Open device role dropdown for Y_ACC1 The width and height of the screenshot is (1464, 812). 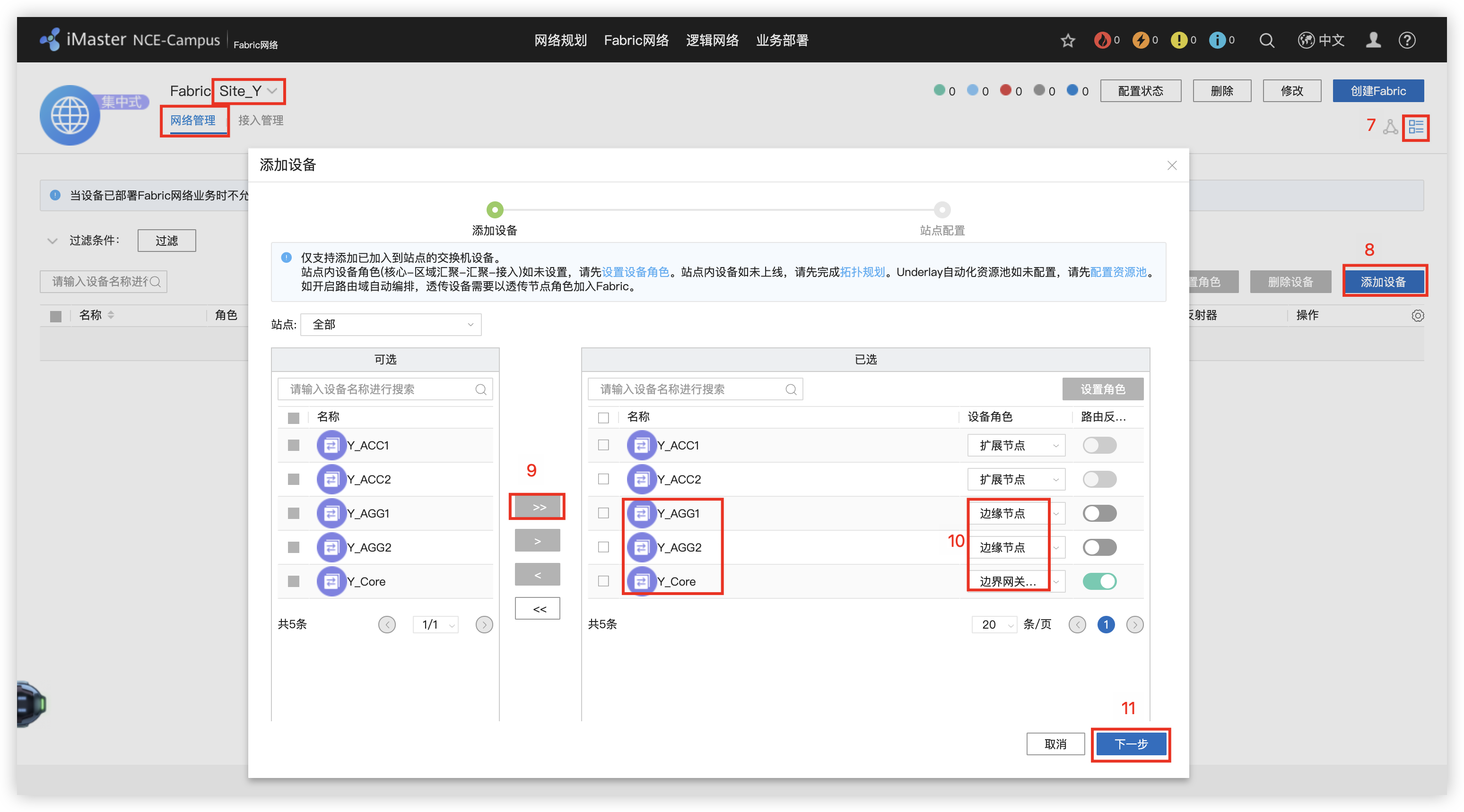[1016, 446]
